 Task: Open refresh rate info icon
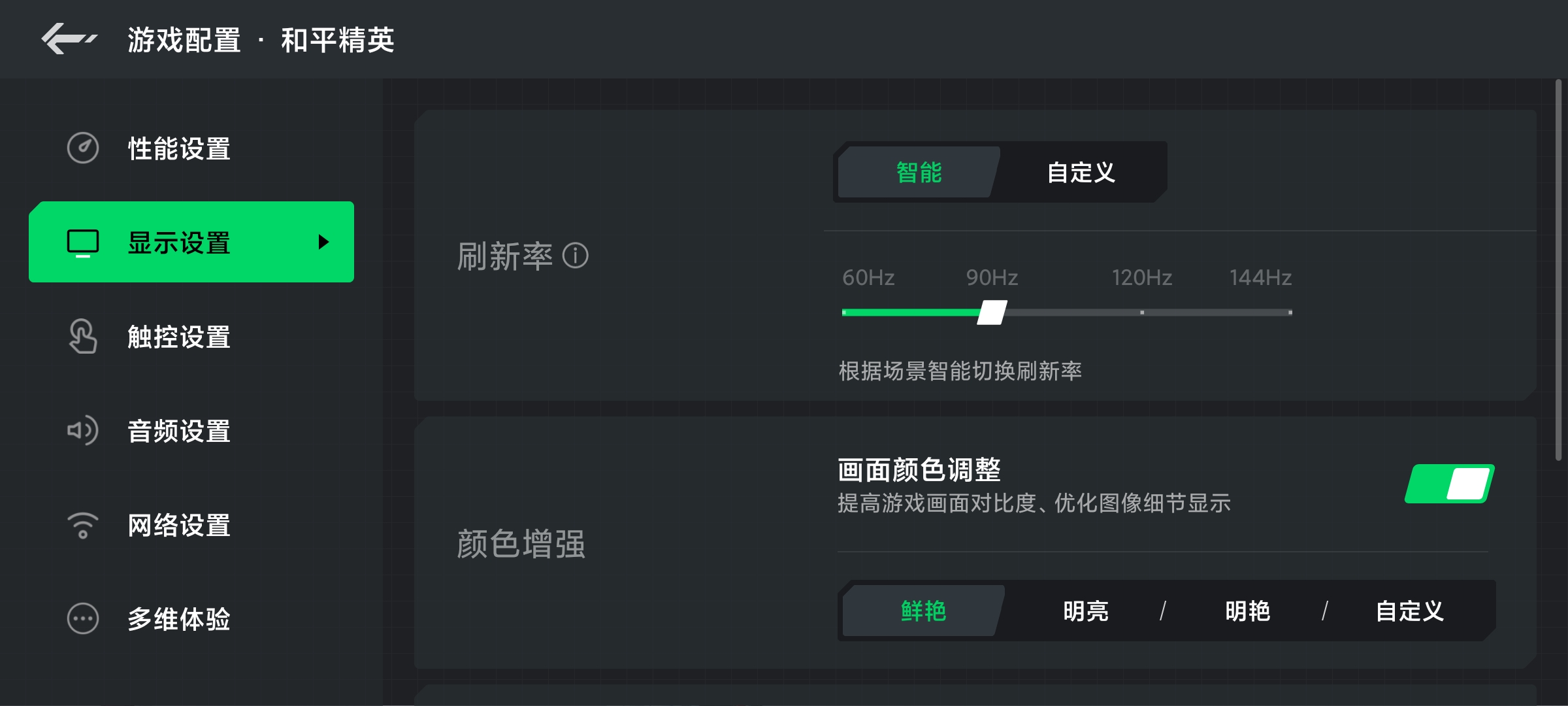coord(576,256)
